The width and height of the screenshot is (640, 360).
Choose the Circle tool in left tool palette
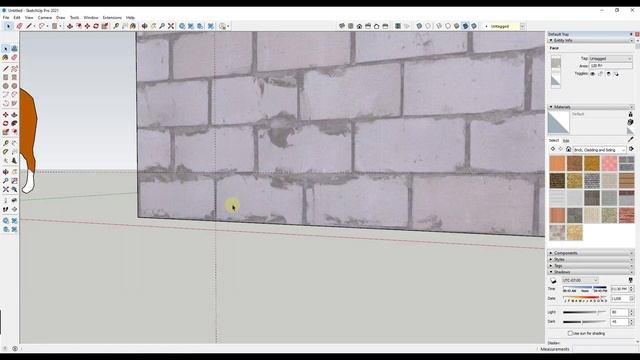(5, 86)
